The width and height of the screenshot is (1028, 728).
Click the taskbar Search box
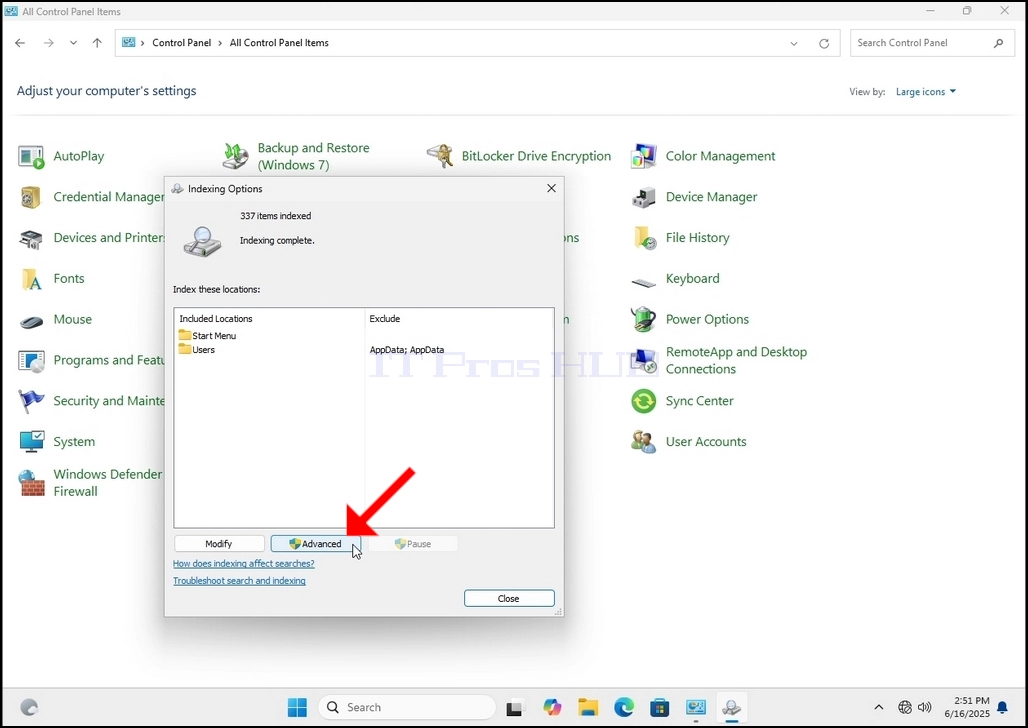pyautogui.click(x=407, y=708)
